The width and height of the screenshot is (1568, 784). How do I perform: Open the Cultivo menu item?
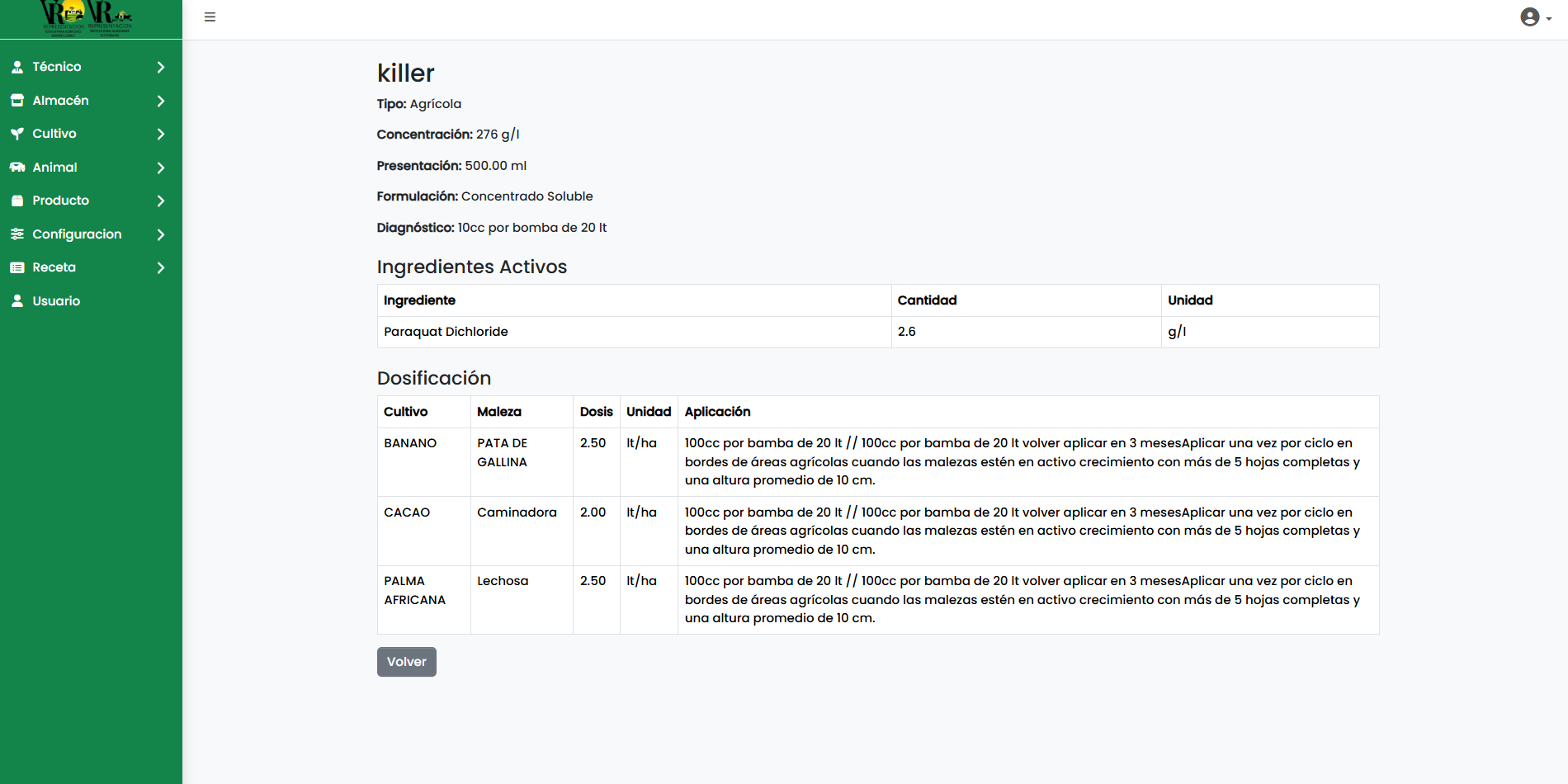coord(91,134)
